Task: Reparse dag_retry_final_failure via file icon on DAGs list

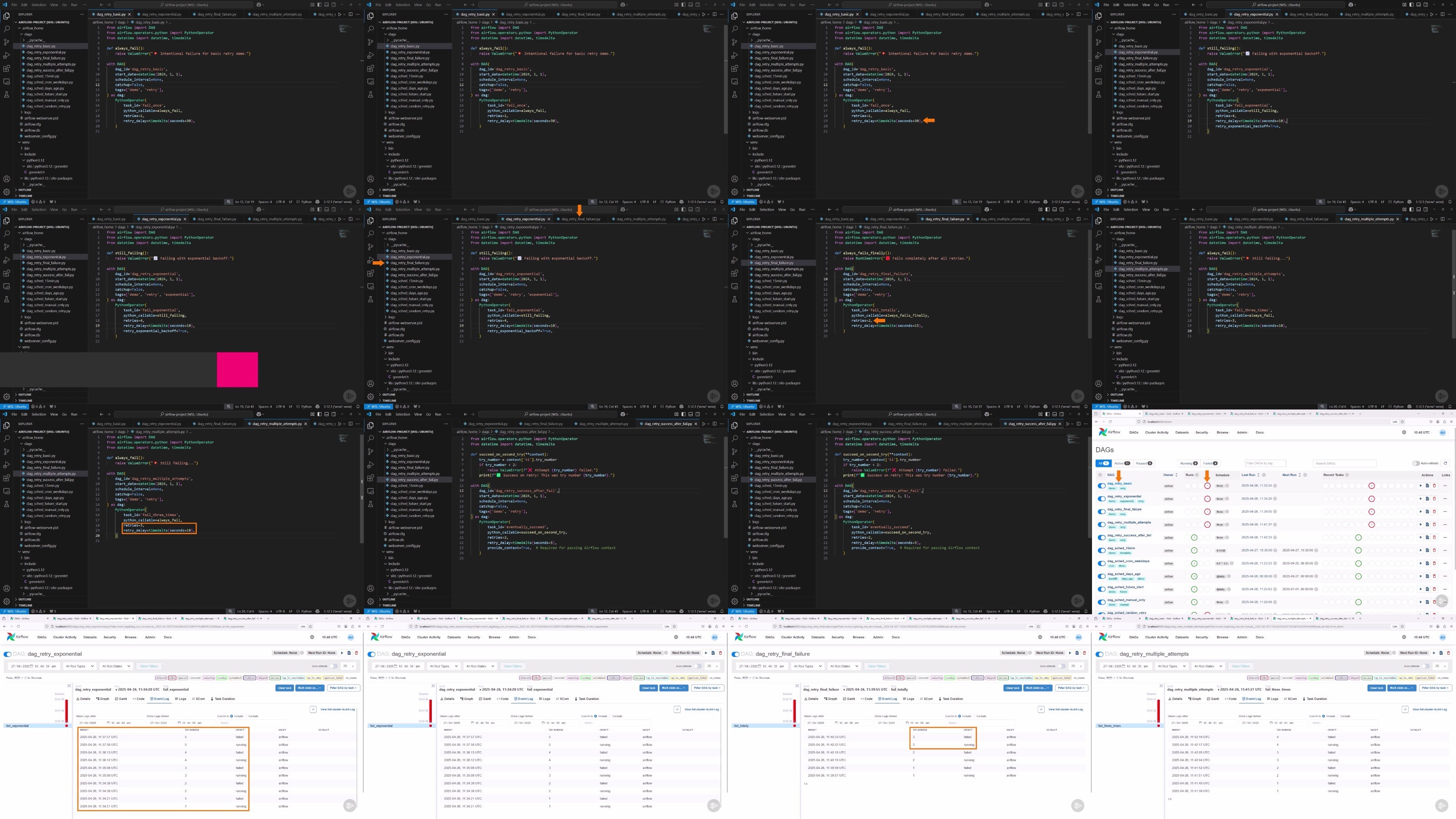Action: click(1428, 511)
